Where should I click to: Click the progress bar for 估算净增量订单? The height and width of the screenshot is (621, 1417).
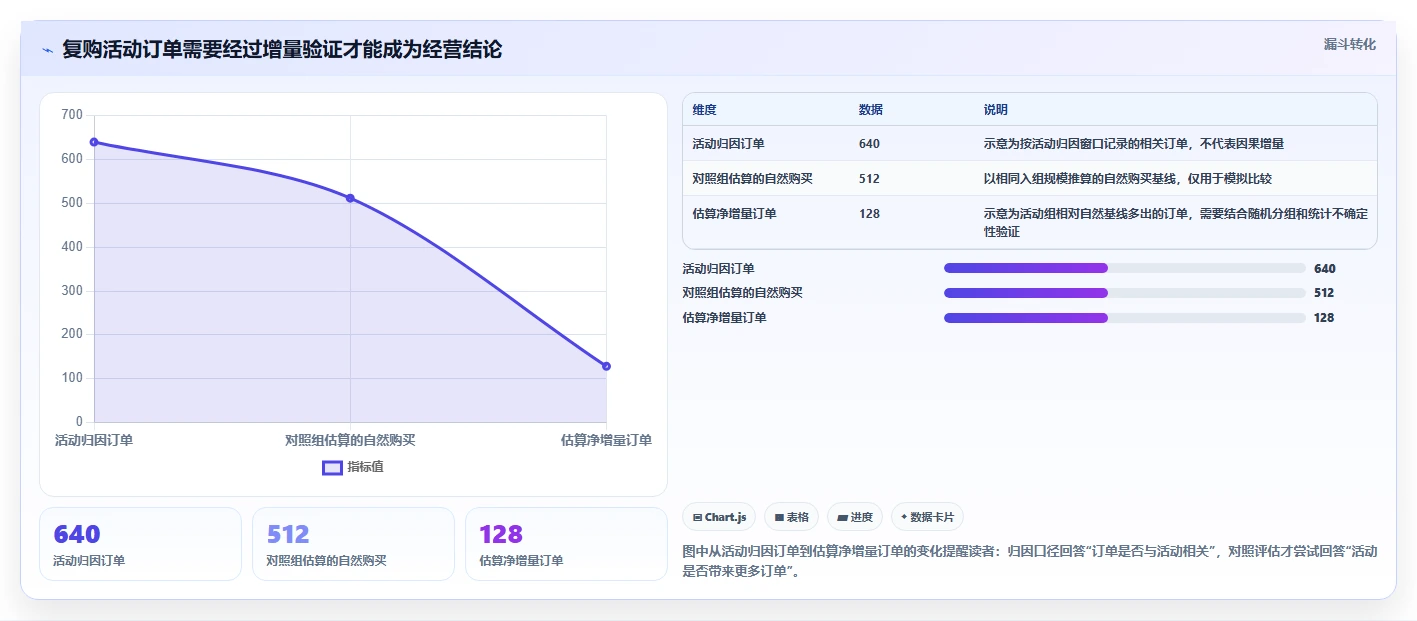coord(1125,318)
